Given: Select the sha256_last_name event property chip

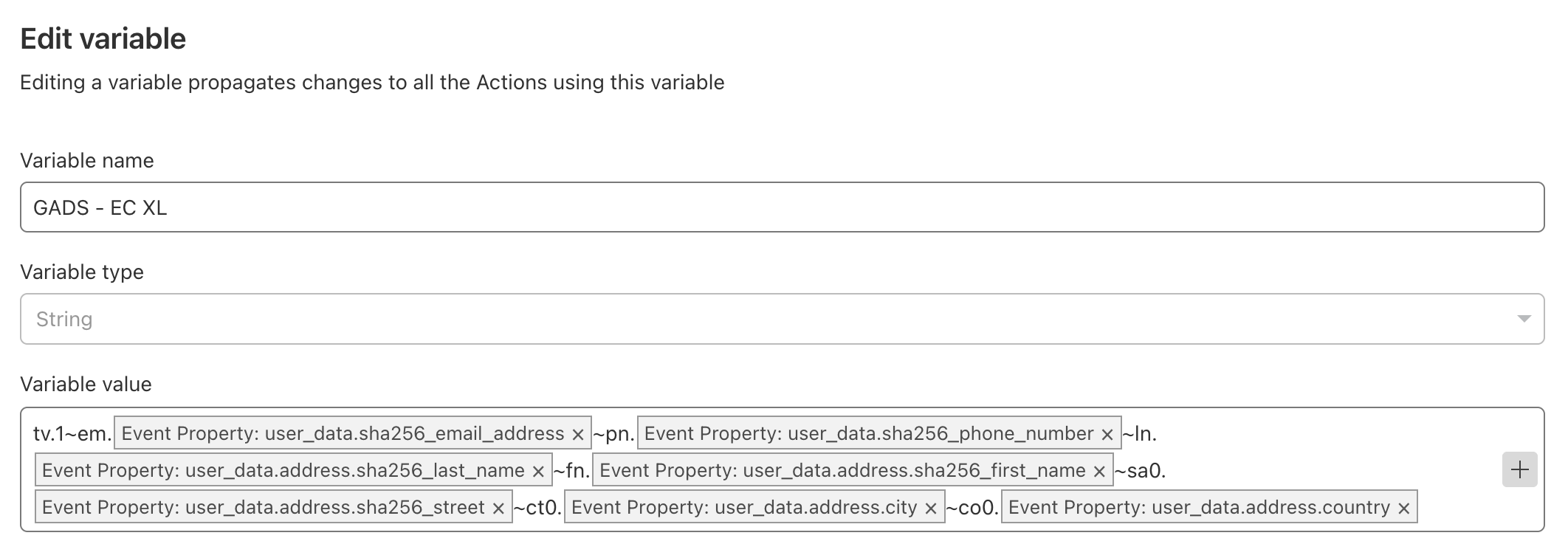Looking at the screenshot, I should point(283,471).
